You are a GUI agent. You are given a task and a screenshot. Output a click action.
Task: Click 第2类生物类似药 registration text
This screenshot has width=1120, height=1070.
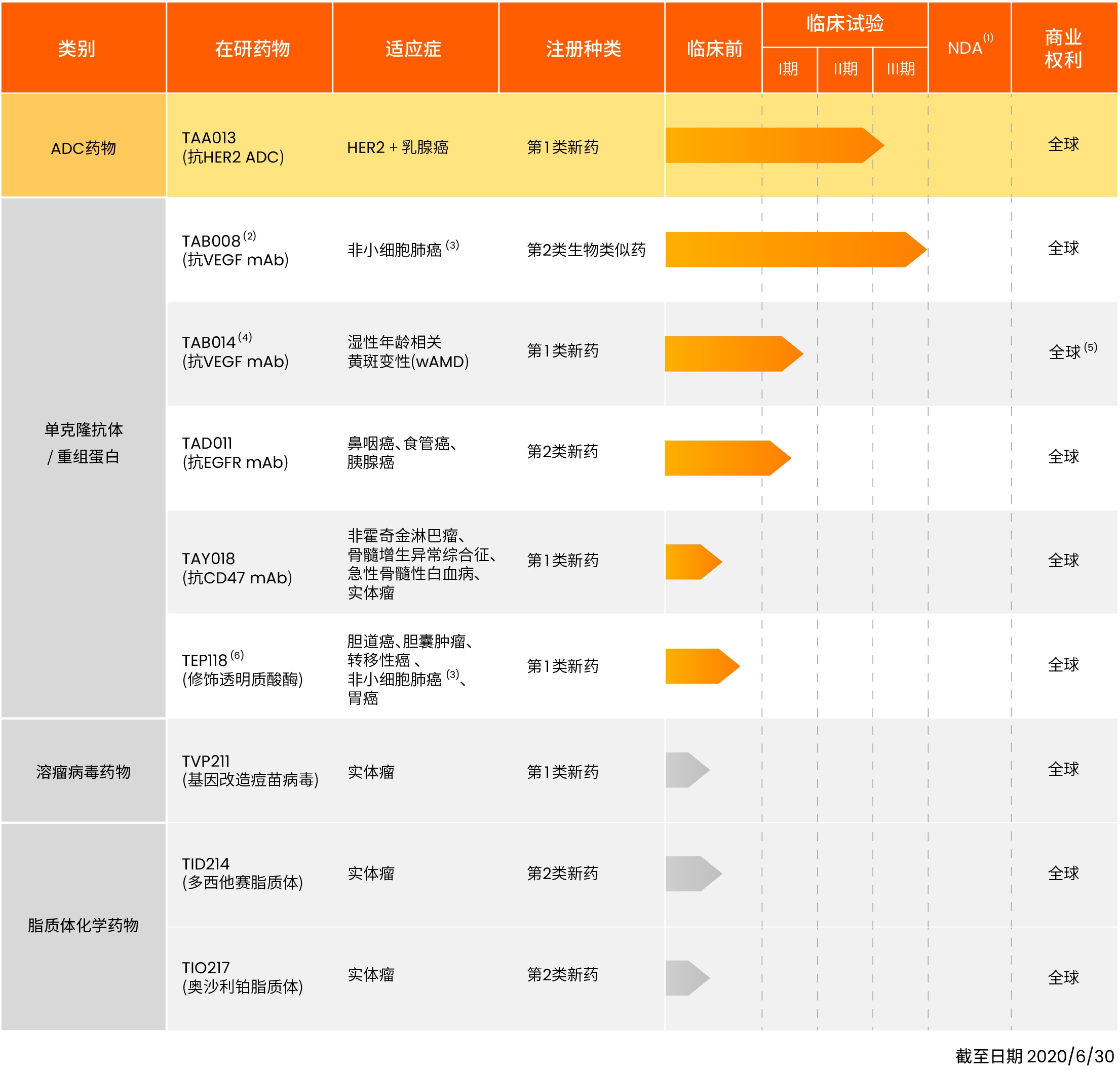pos(586,250)
